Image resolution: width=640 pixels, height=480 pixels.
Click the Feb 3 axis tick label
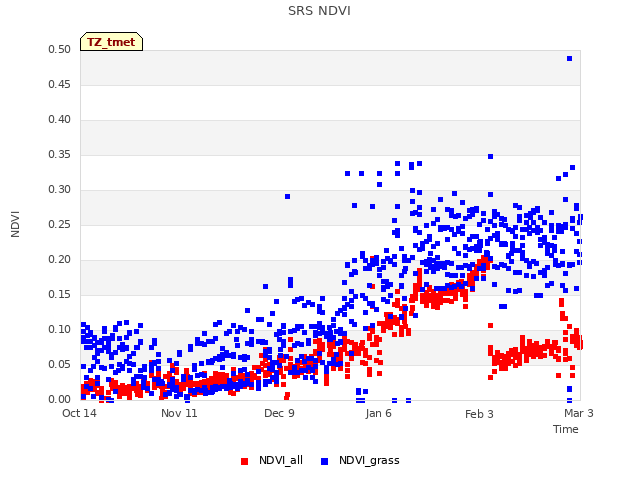(x=479, y=414)
